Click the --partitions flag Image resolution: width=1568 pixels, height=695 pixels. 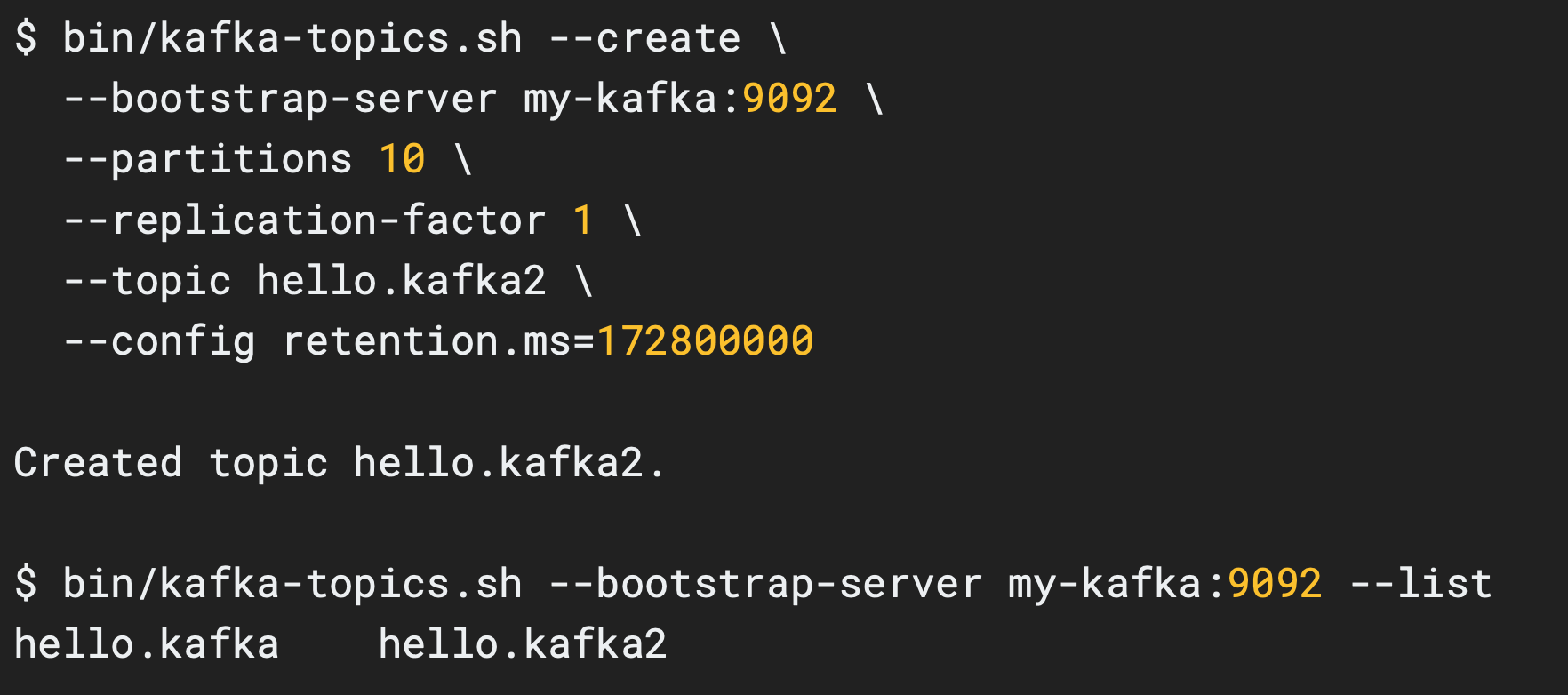coord(208,160)
